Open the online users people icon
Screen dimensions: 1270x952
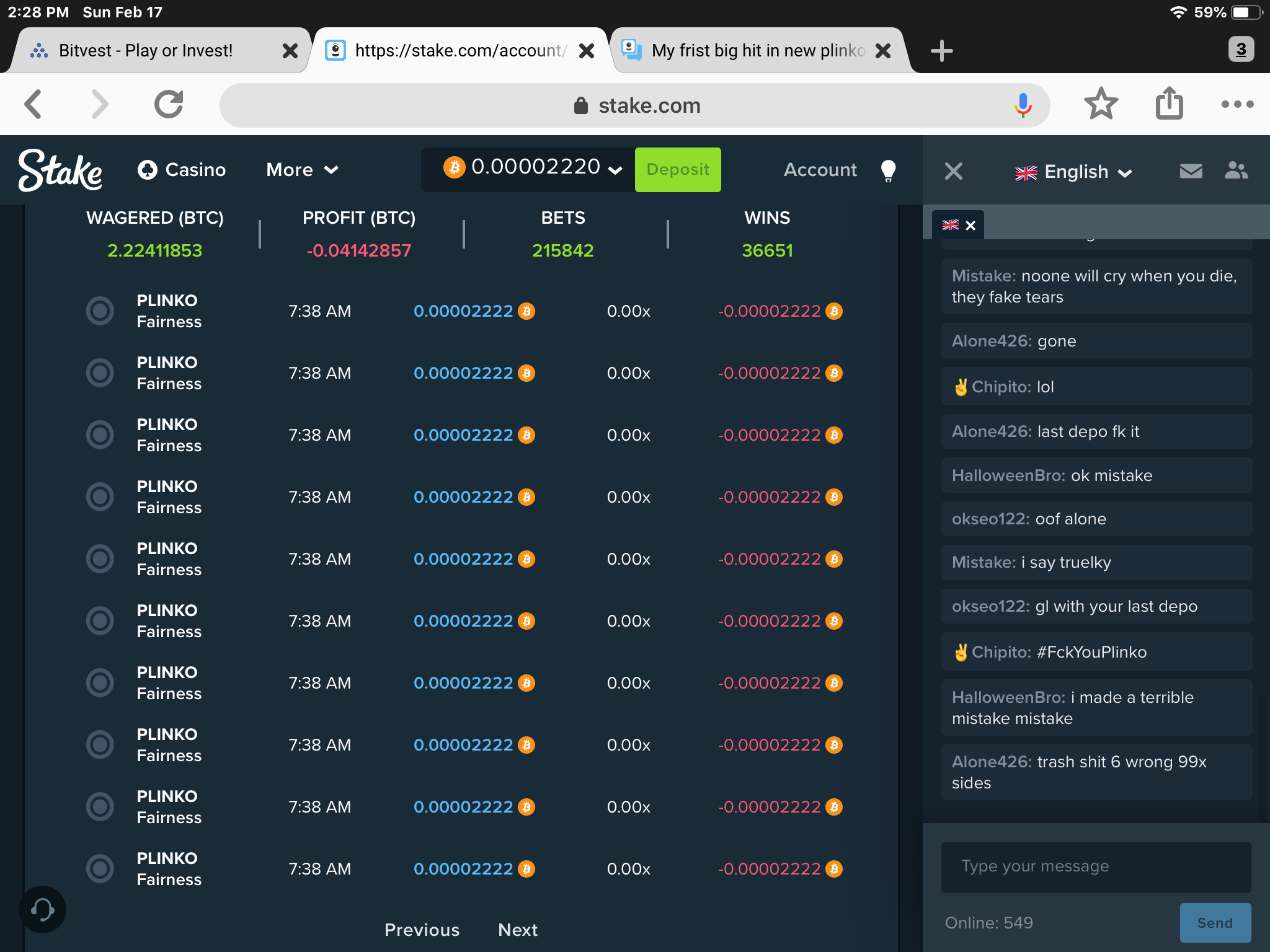1236,170
